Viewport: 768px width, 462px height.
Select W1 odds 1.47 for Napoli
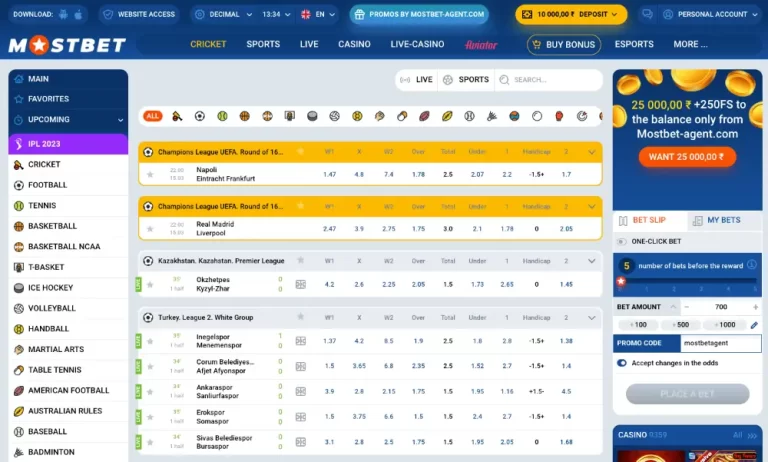tap(330, 174)
